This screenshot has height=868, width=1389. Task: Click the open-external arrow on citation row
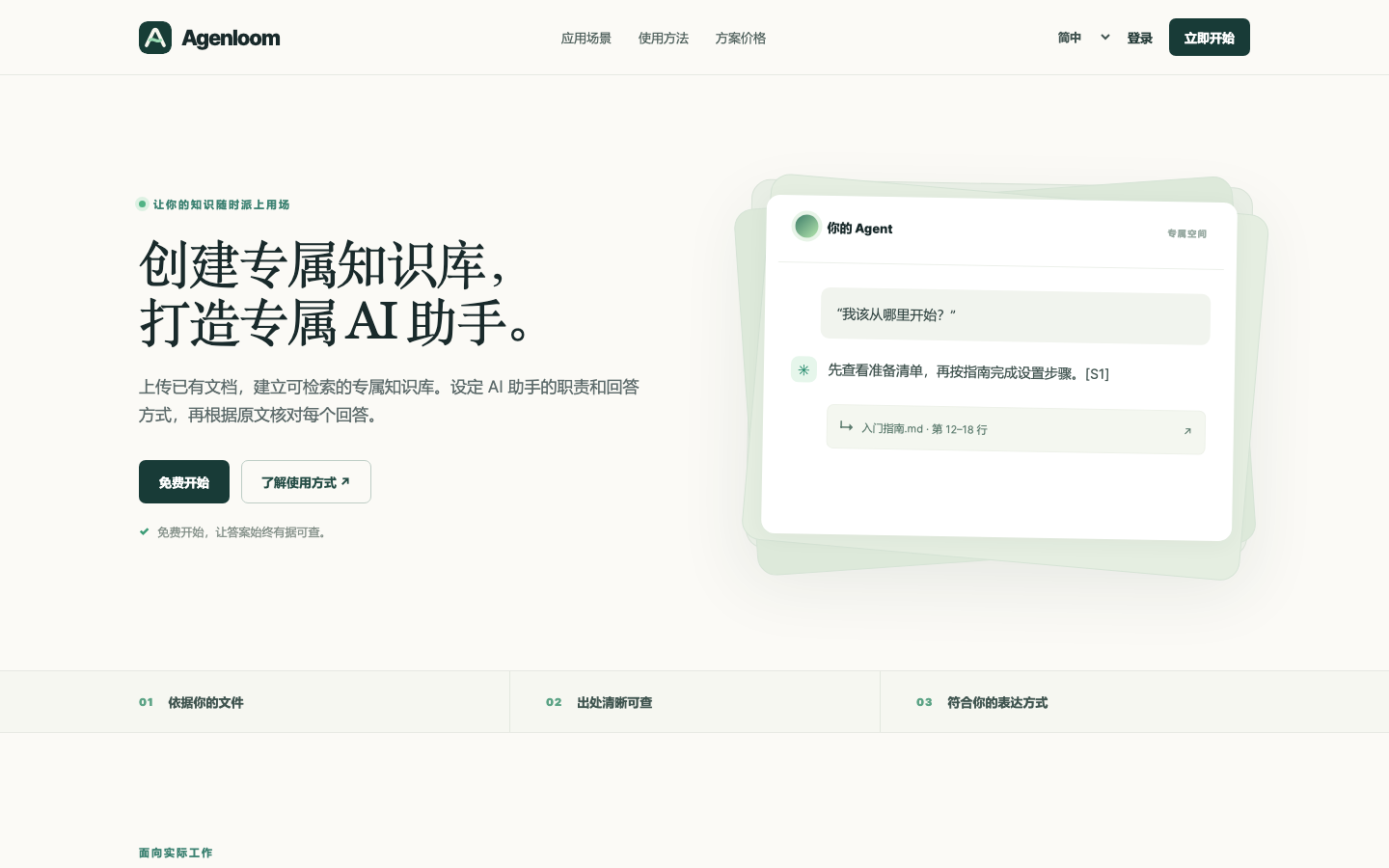point(1187,431)
